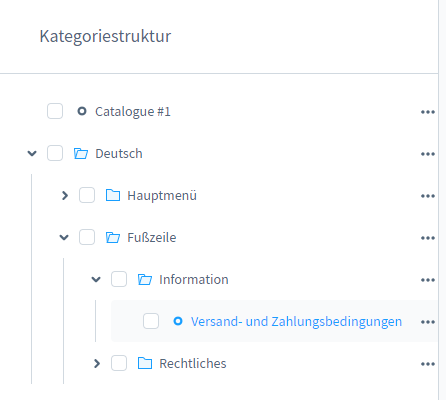Select the Versand- und Zahlungsbedingungen checkbox
446x400 pixels.
151,321
